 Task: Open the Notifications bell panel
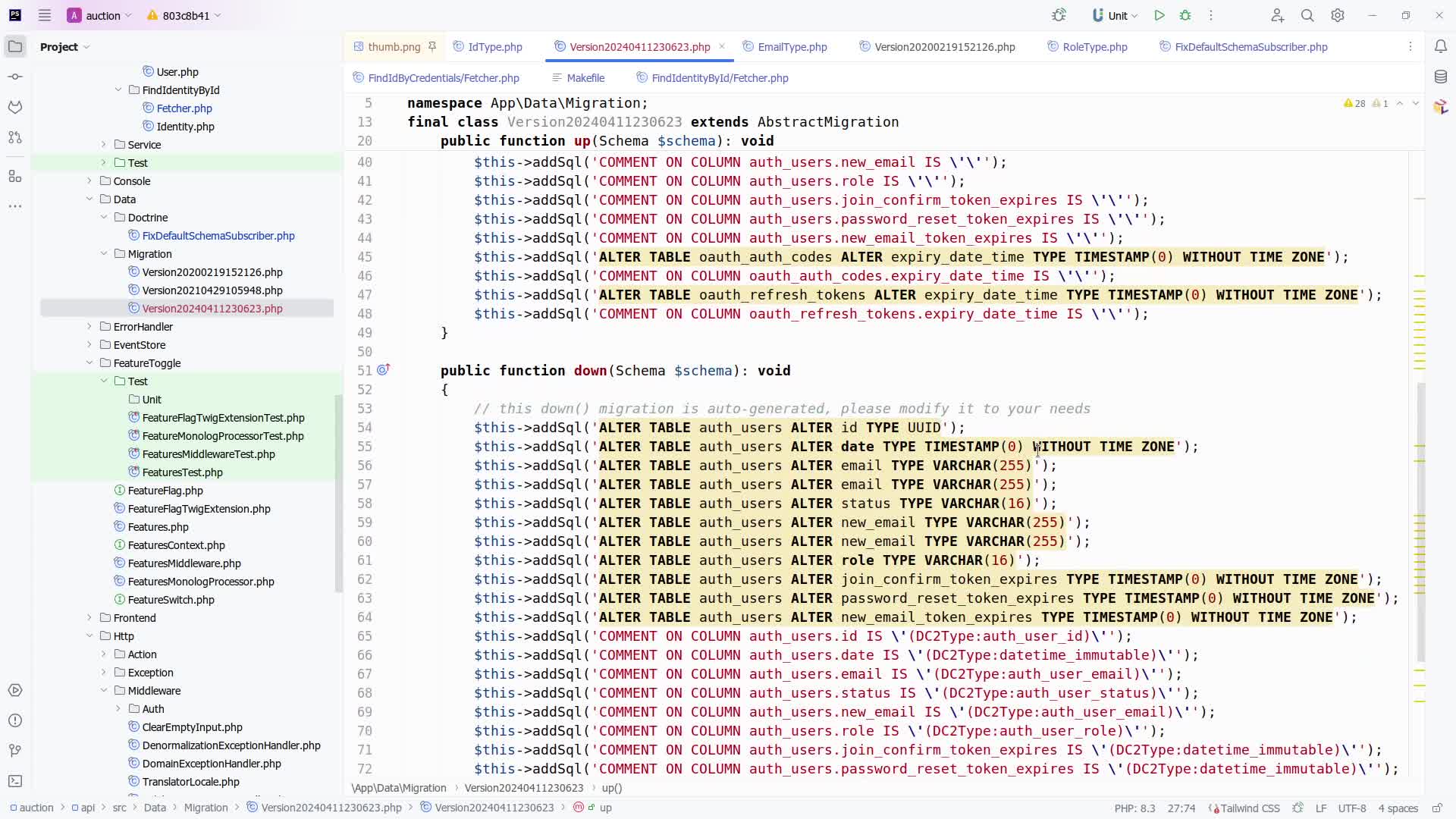1441,46
